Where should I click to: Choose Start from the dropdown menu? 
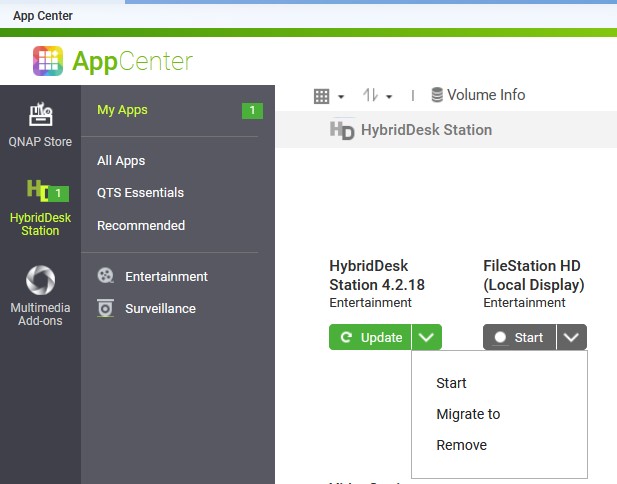(x=451, y=383)
